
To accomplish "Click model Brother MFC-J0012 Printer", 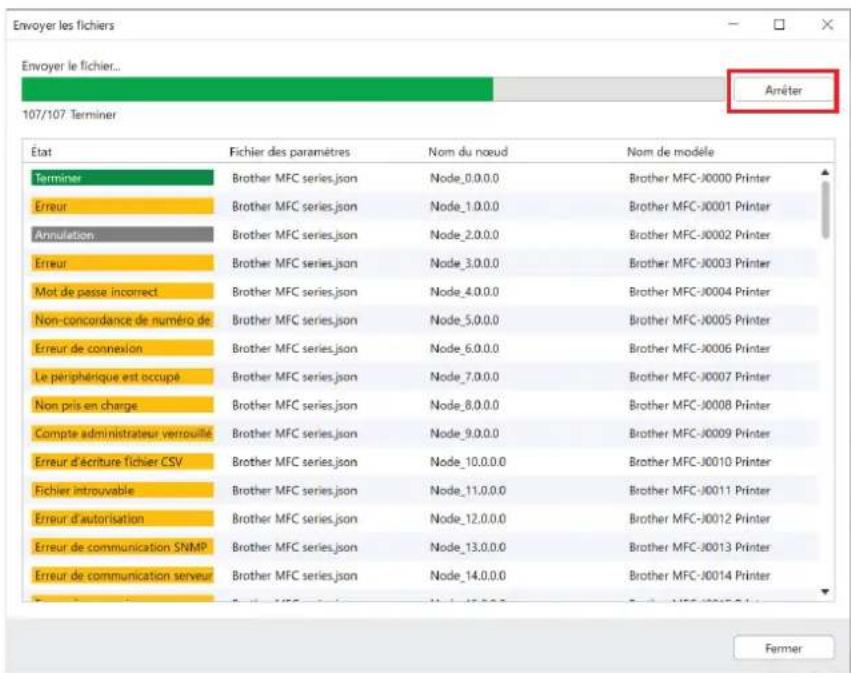I will [x=700, y=519].
